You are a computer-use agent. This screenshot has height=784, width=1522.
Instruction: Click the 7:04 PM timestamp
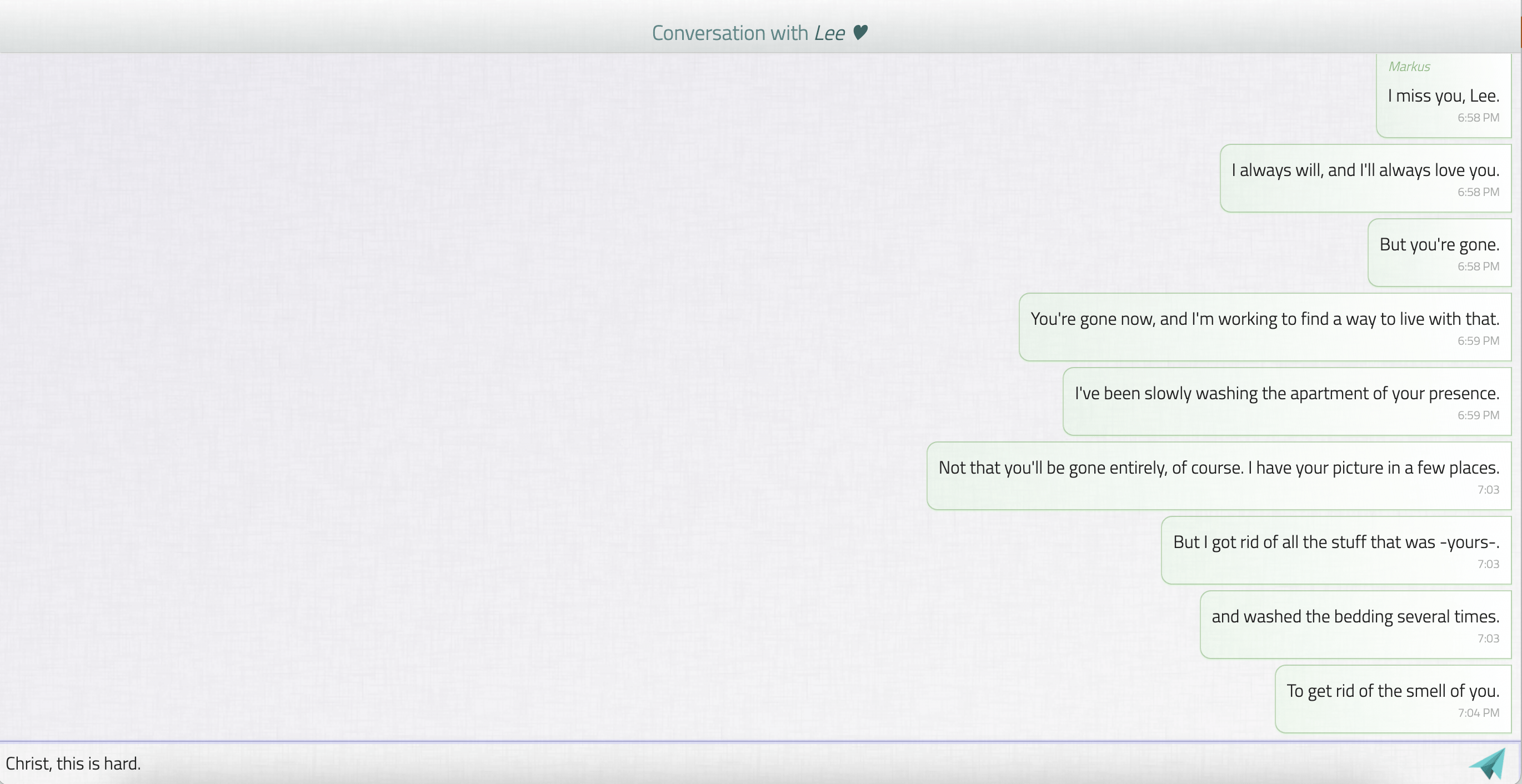tap(1478, 712)
